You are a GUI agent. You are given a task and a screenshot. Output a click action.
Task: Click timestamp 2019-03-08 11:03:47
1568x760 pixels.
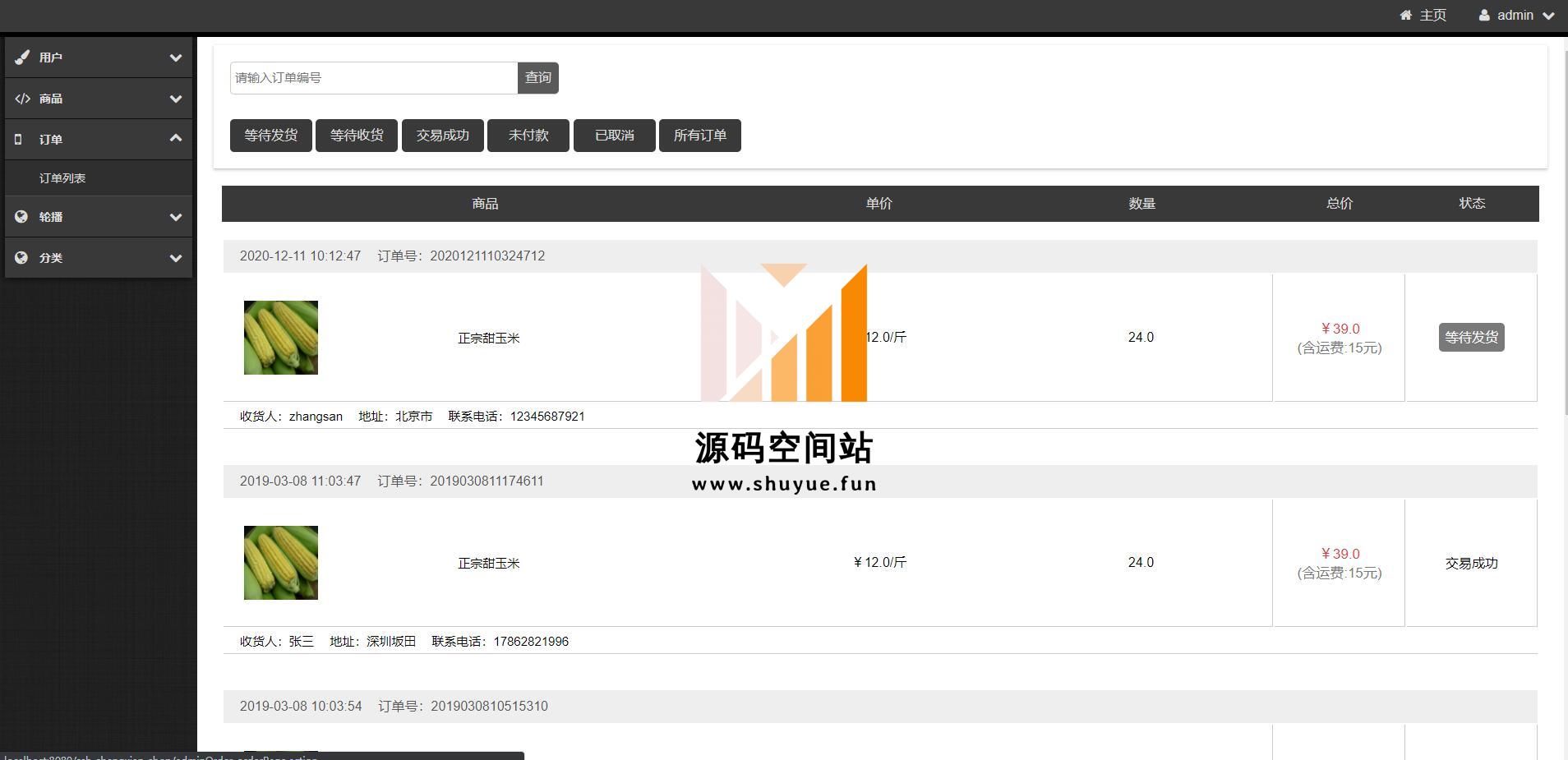click(x=300, y=481)
